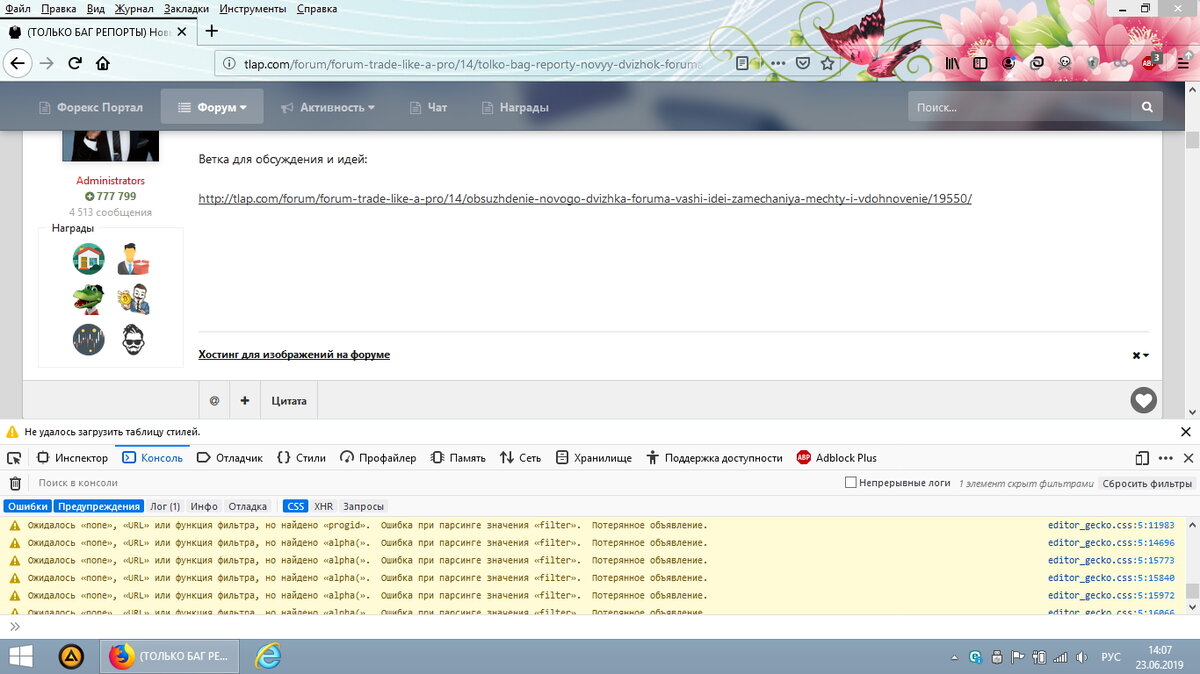The image size is (1200, 674).
Task: Like the post with the heart icon
Action: click(1143, 401)
